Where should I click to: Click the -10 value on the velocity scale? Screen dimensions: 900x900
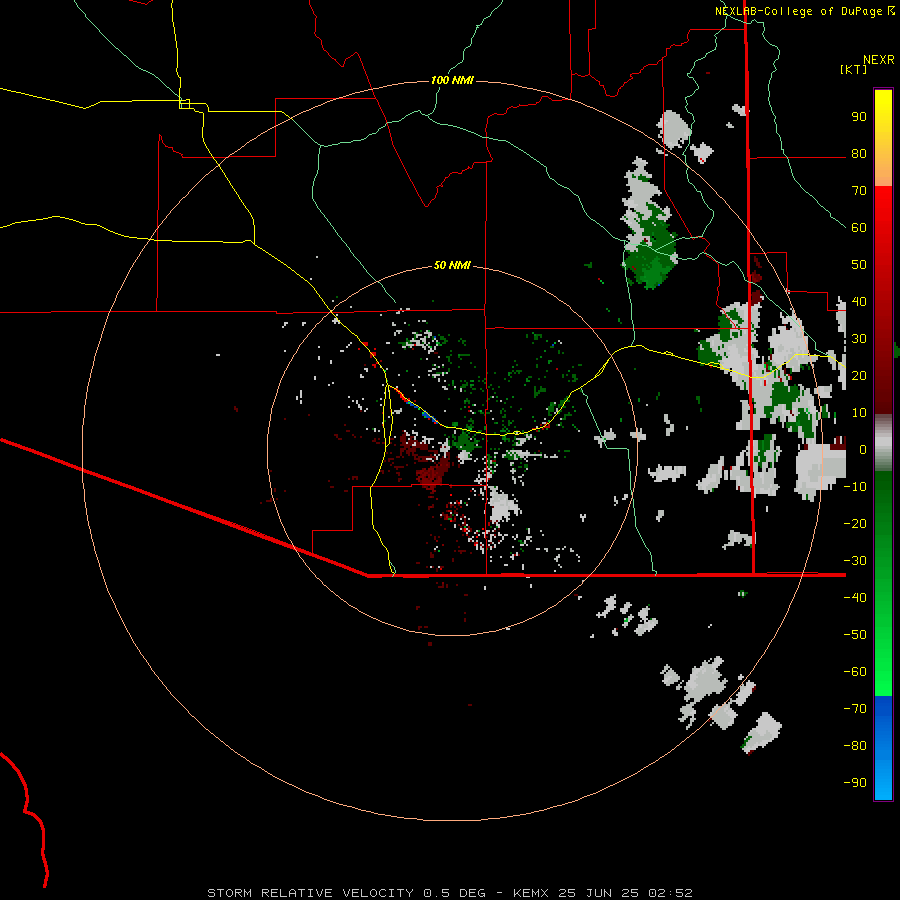(x=855, y=487)
